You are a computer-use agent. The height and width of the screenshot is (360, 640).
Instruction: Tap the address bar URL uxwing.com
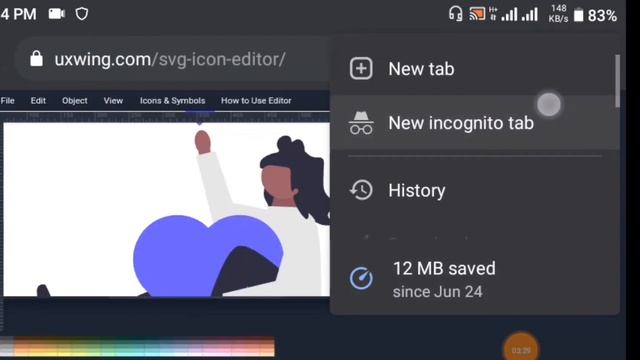(x=170, y=60)
